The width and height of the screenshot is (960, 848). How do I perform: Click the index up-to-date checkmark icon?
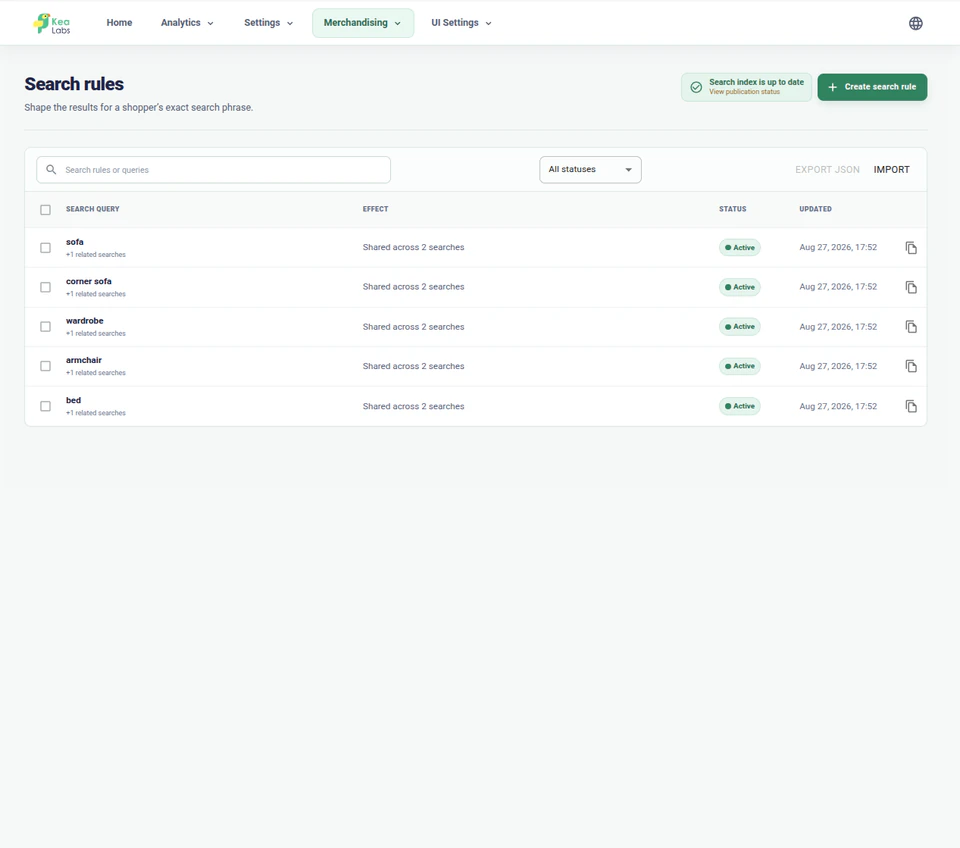[x=696, y=87]
